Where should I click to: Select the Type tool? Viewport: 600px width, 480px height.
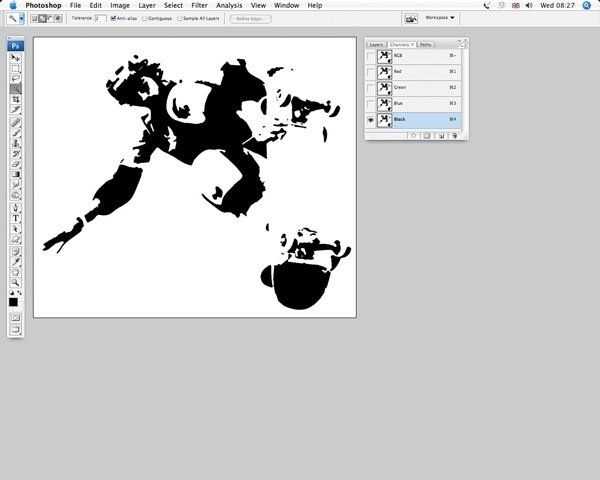pos(16,218)
